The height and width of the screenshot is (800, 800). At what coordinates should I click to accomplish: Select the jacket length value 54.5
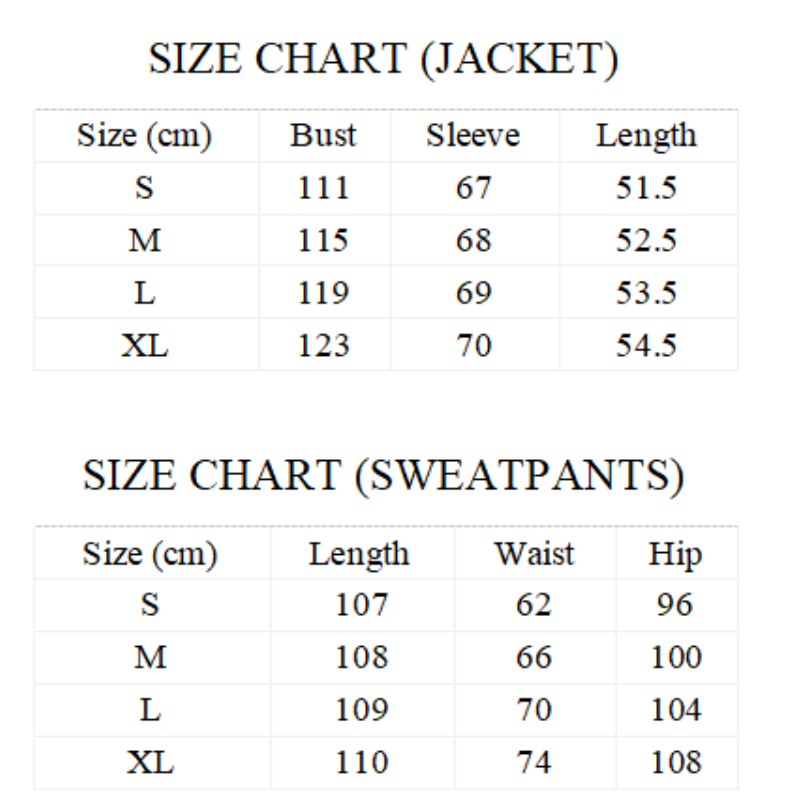pos(646,345)
